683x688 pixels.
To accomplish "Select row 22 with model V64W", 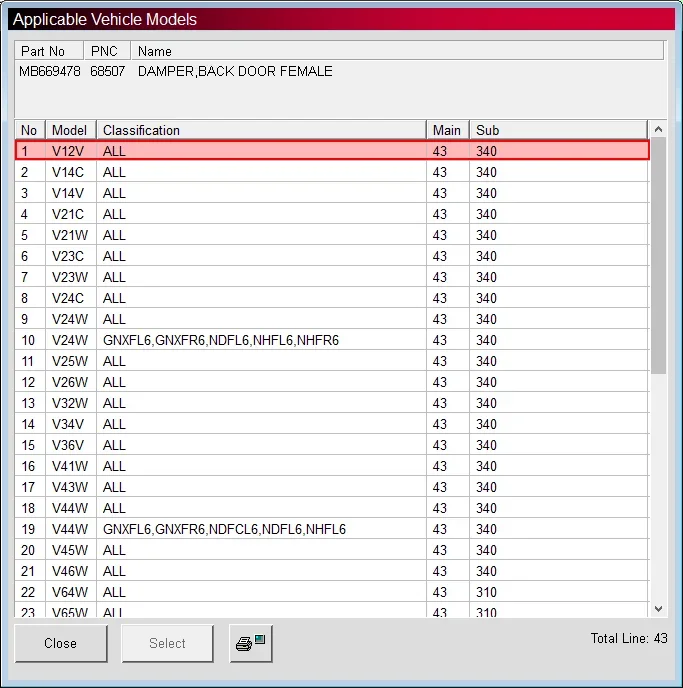I will tap(332, 592).
